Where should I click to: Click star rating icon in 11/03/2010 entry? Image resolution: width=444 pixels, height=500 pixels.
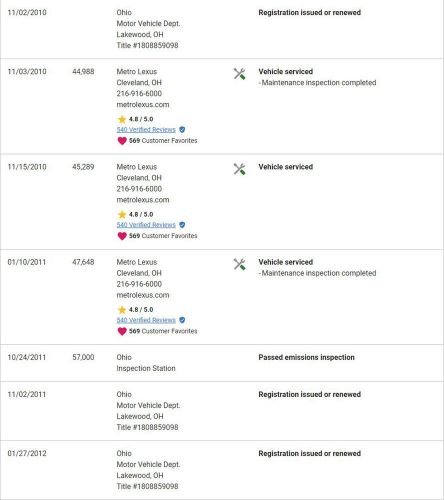(x=122, y=119)
